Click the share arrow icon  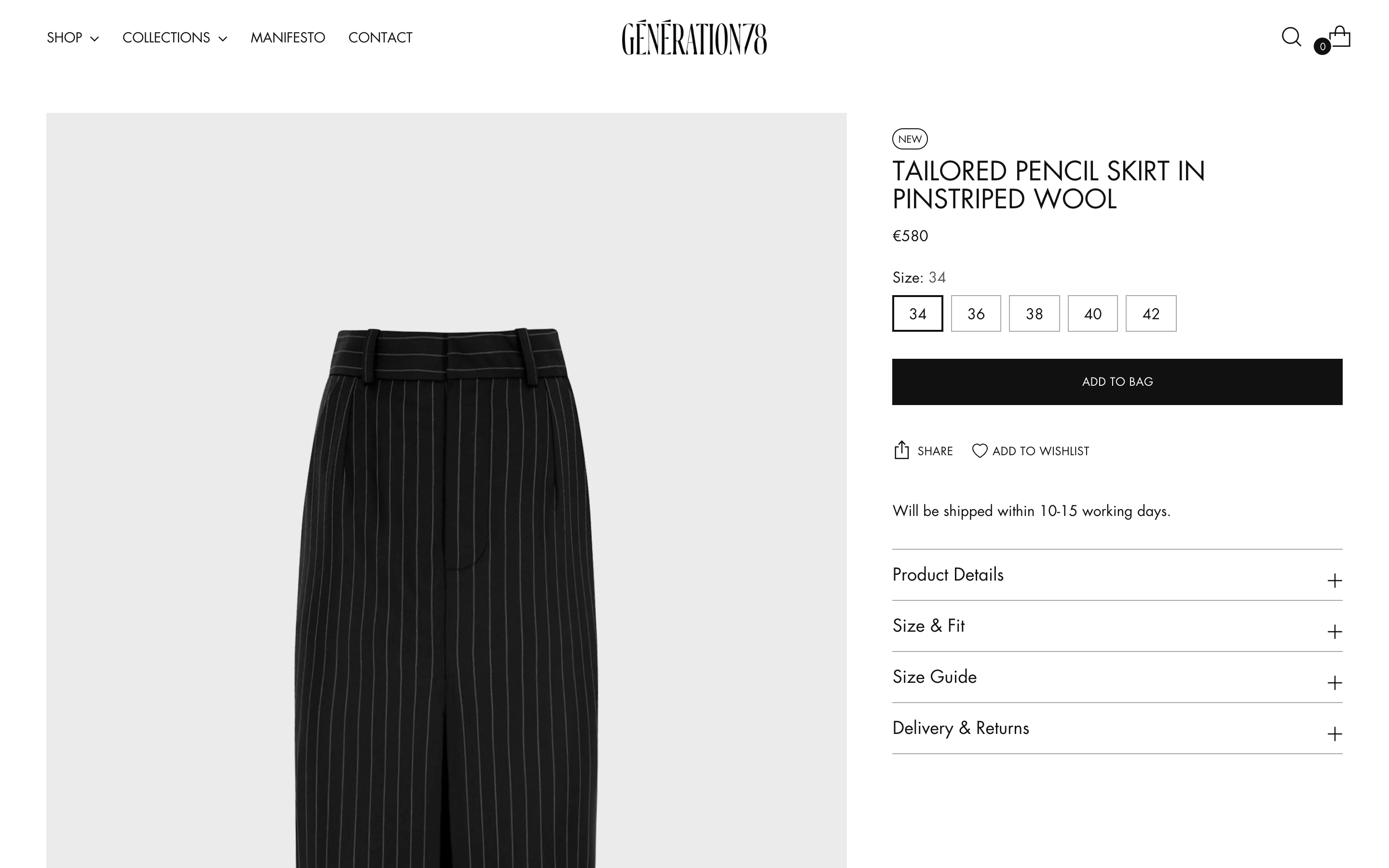pyautogui.click(x=901, y=450)
